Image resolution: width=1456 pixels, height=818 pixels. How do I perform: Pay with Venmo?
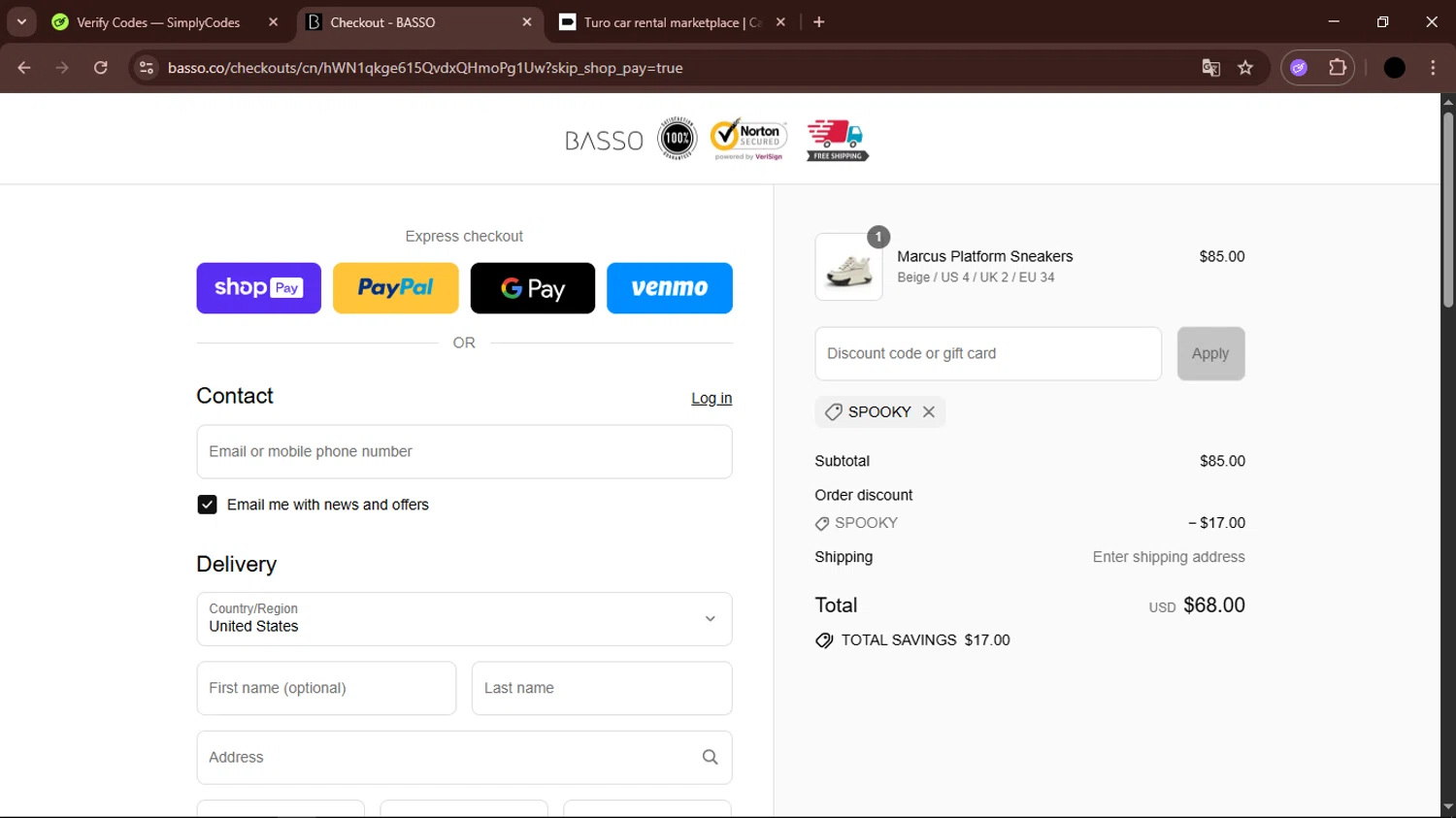tap(670, 288)
